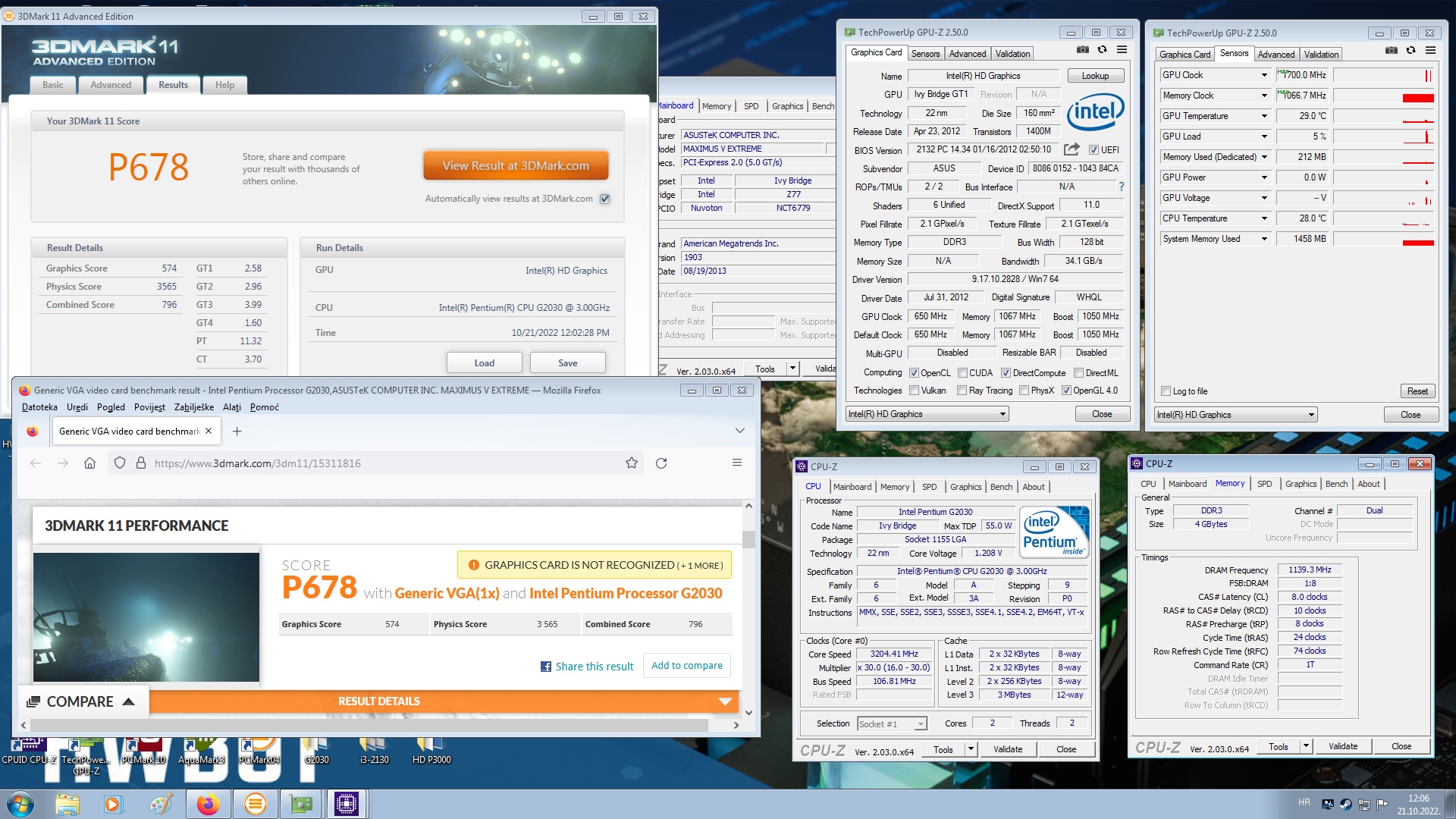Open the Tools dropdown arrow in the CPU-Z CPU window

pyautogui.click(x=971, y=749)
